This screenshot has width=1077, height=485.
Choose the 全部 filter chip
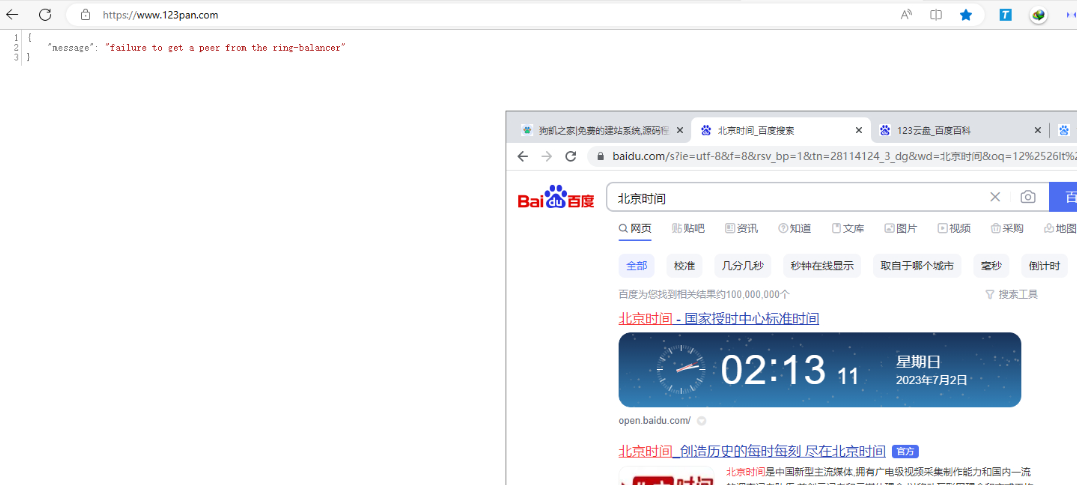[636, 266]
